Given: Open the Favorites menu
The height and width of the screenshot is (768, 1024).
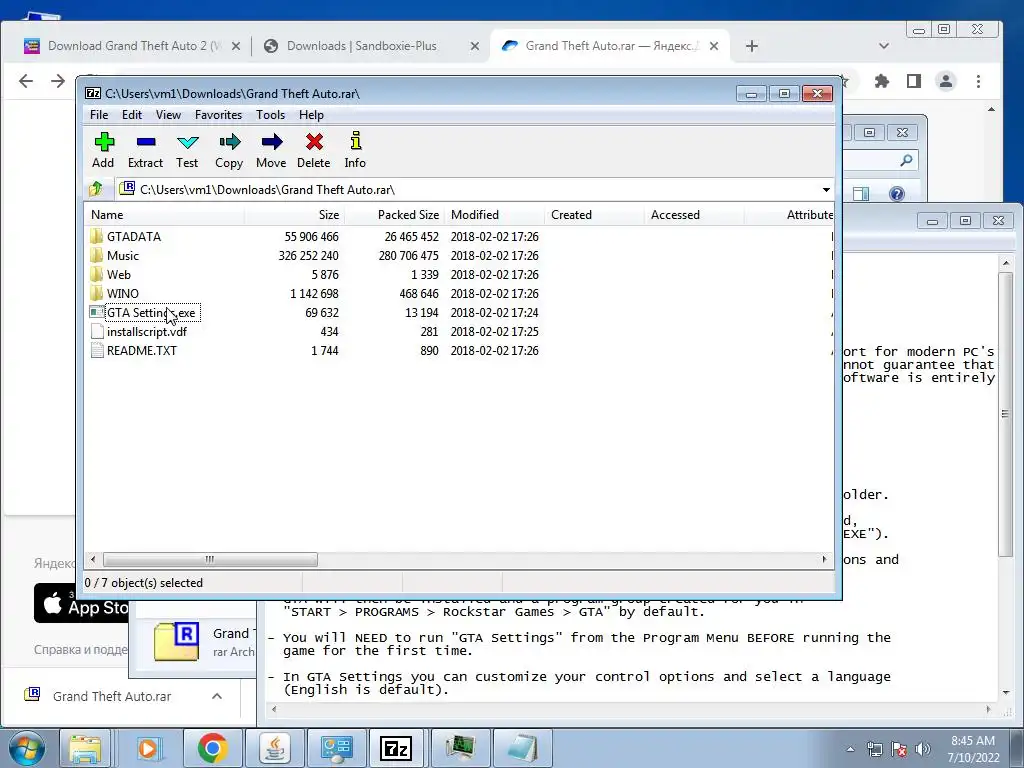Looking at the screenshot, I should pyautogui.click(x=218, y=115).
